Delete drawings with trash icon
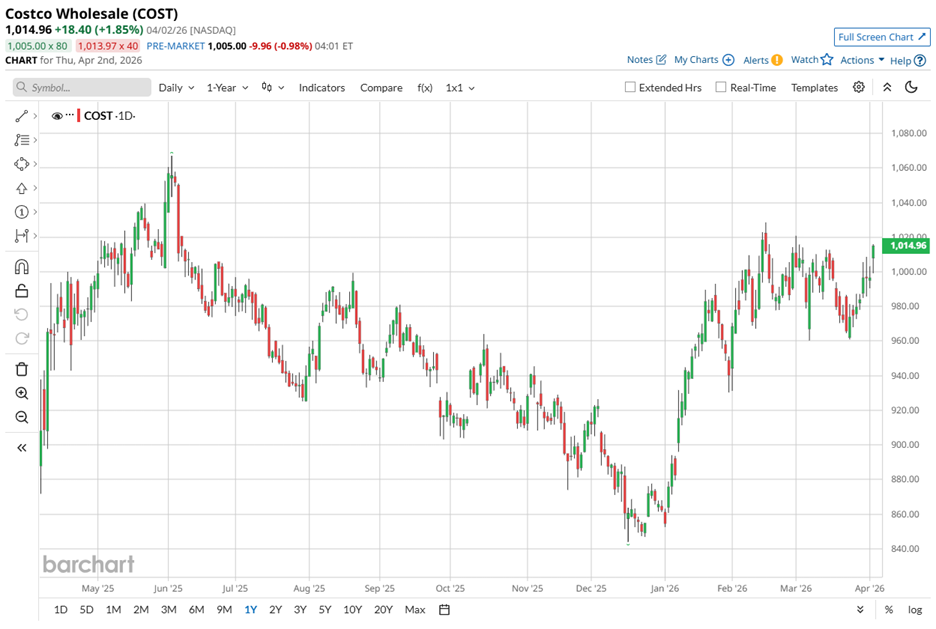 coord(21,369)
